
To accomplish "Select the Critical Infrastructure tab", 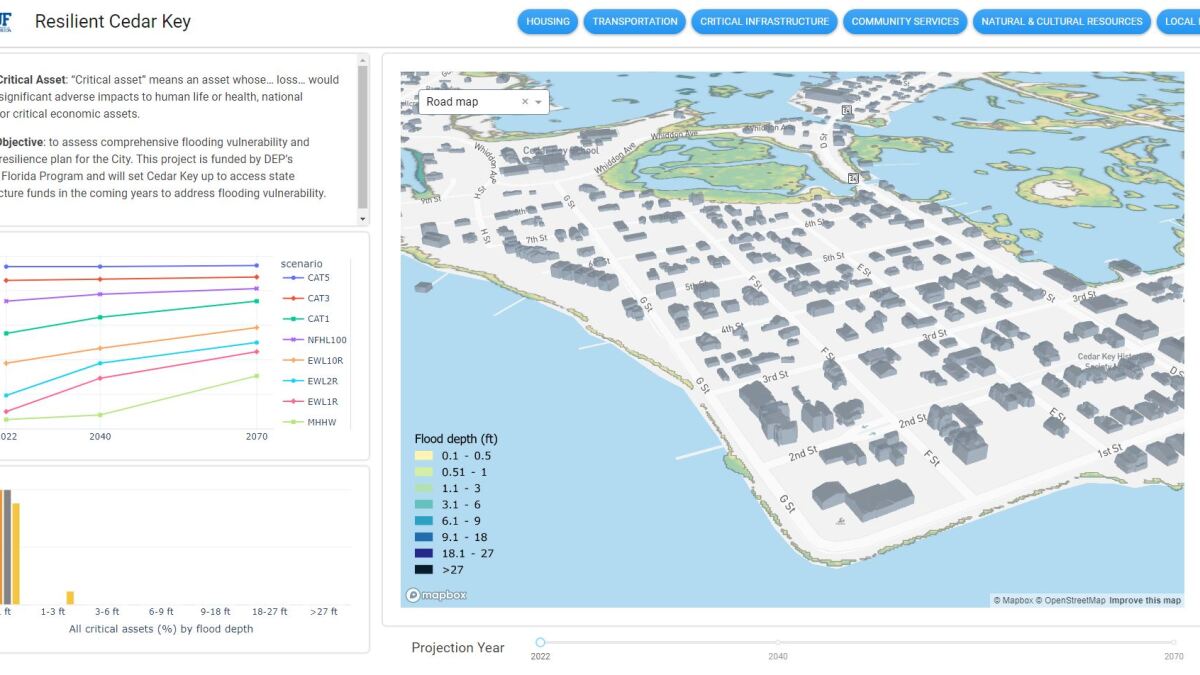I will tap(764, 21).
